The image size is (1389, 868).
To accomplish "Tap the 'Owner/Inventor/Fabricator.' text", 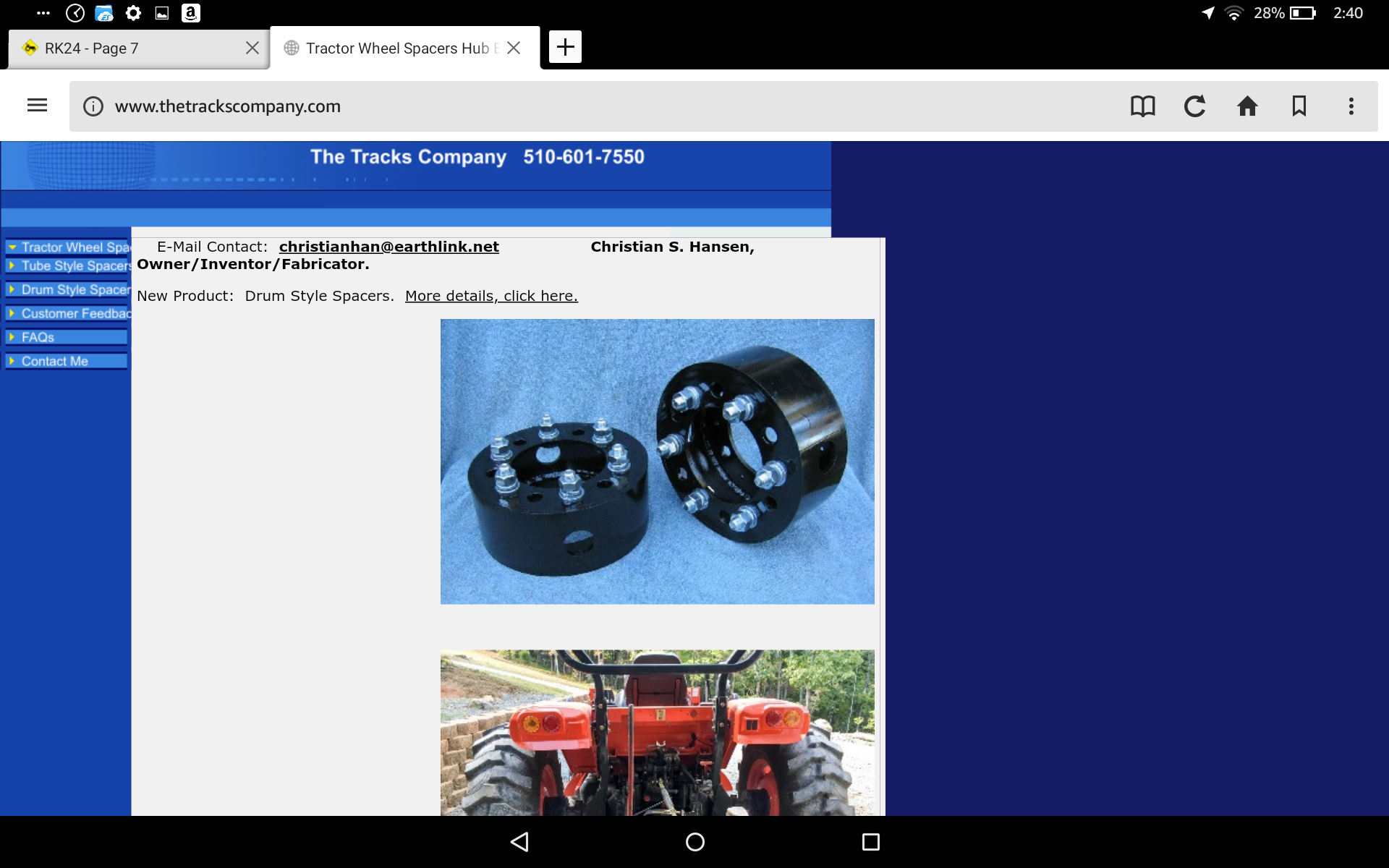I will [x=253, y=264].
